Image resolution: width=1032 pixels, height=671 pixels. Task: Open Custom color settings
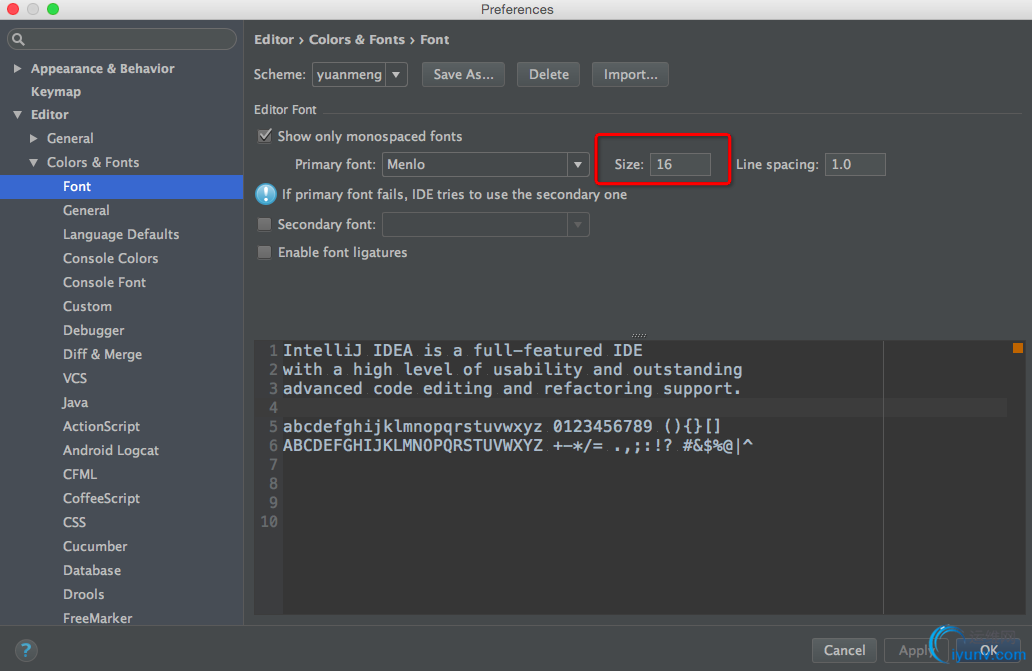pos(88,307)
